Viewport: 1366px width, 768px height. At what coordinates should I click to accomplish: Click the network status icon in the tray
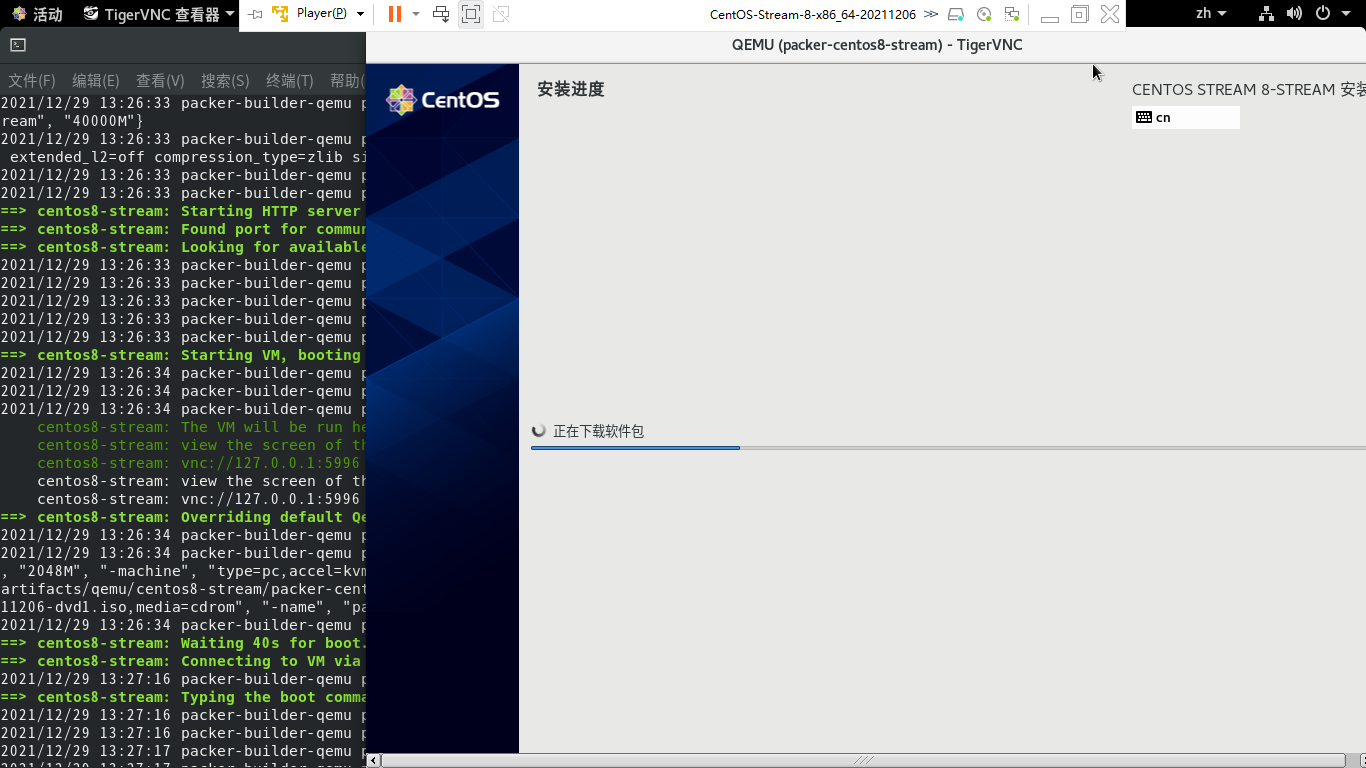[x=1266, y=14]
